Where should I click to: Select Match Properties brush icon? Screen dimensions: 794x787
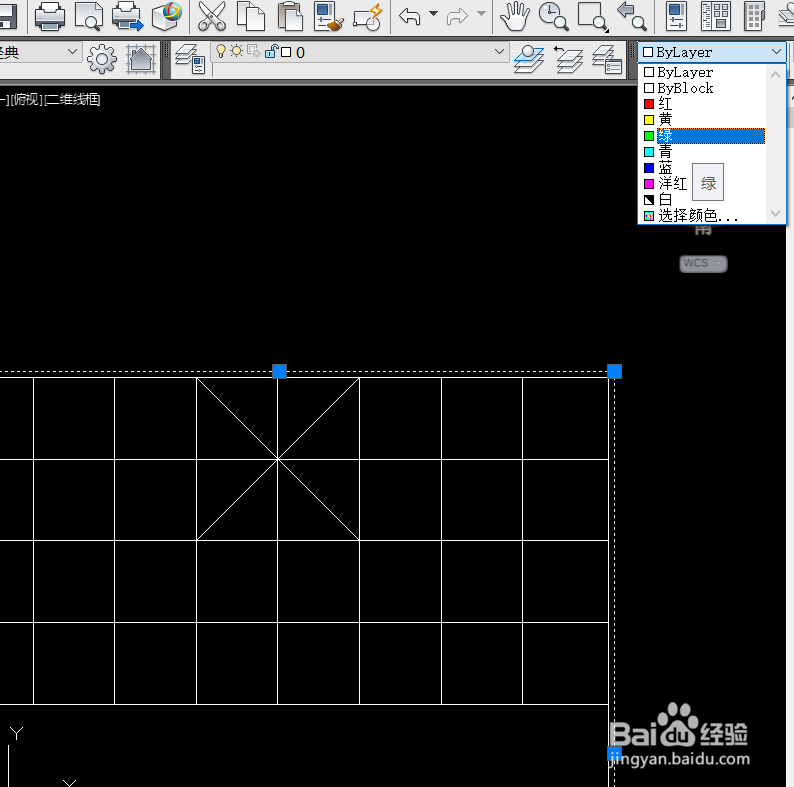pyautogui.click(x=328, y=17)
